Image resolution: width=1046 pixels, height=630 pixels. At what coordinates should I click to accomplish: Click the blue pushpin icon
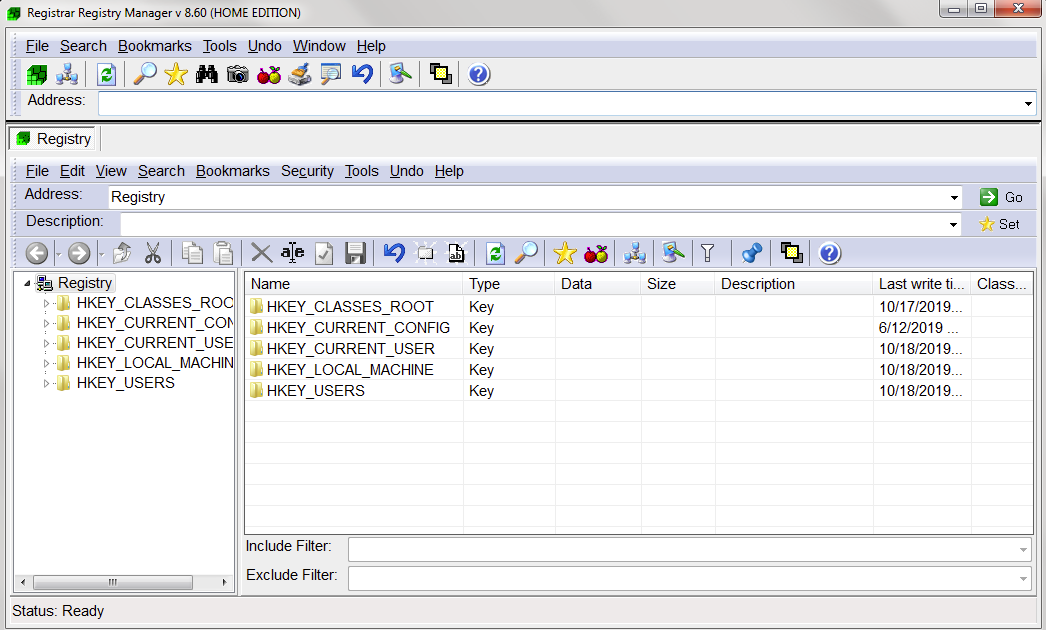[x=752, y=253]
